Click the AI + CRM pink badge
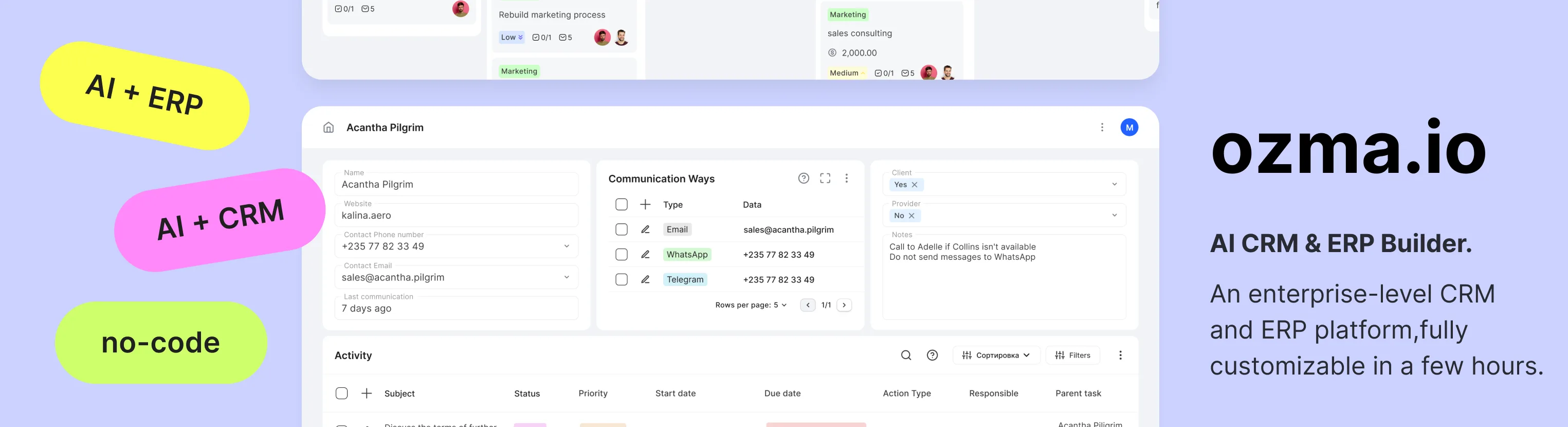1568x427 pixels. 220,220
